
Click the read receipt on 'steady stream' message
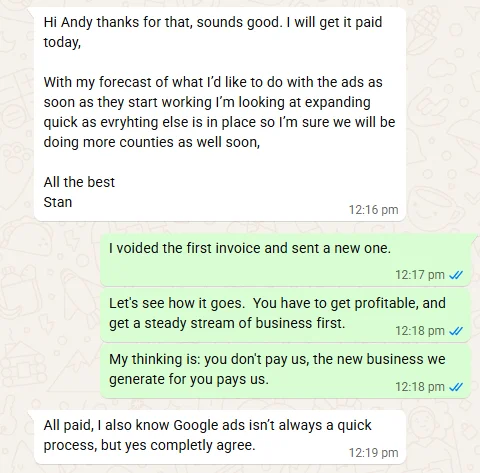tap(456, 331)
